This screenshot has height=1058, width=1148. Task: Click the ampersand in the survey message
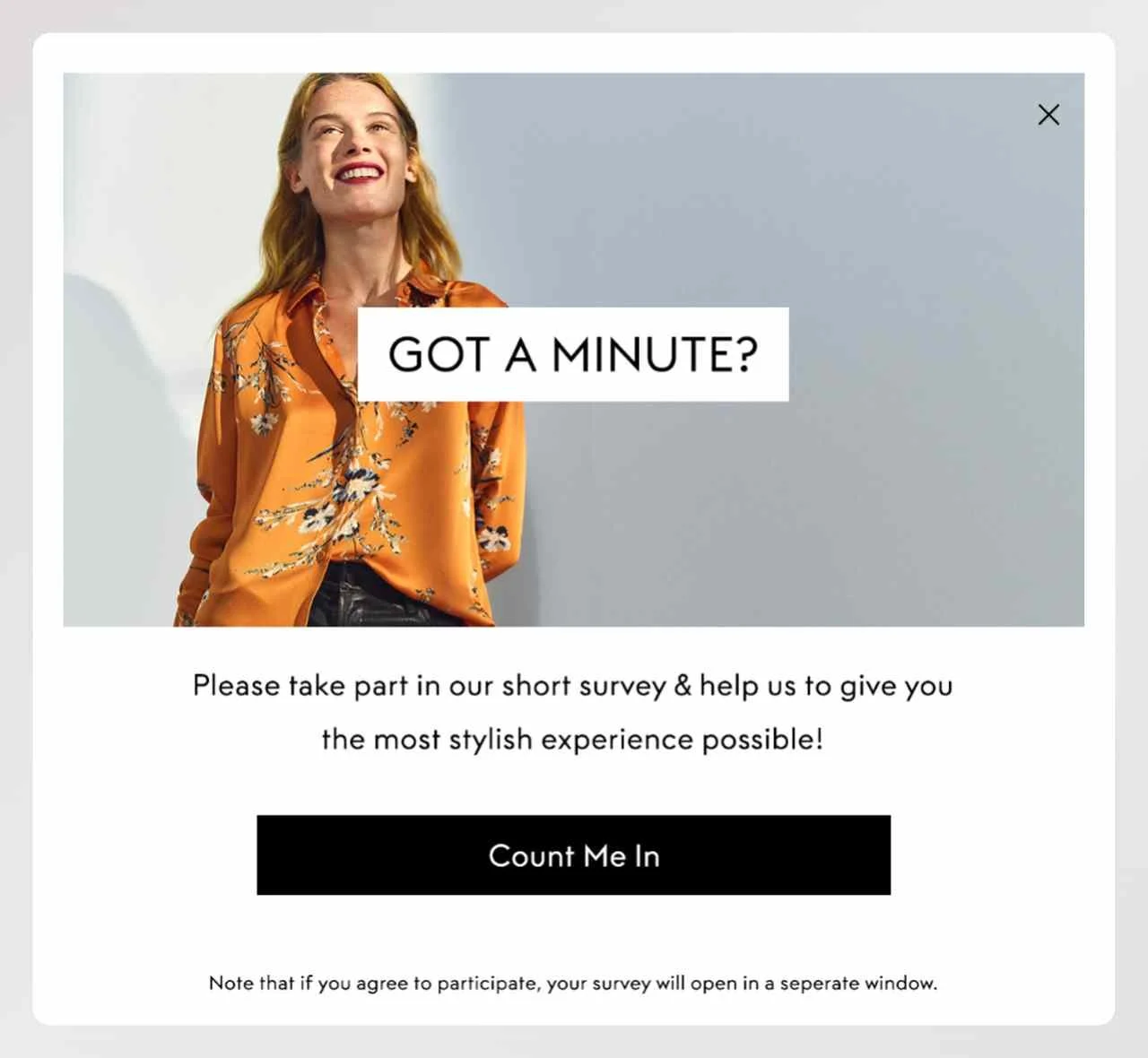(683, 685)
